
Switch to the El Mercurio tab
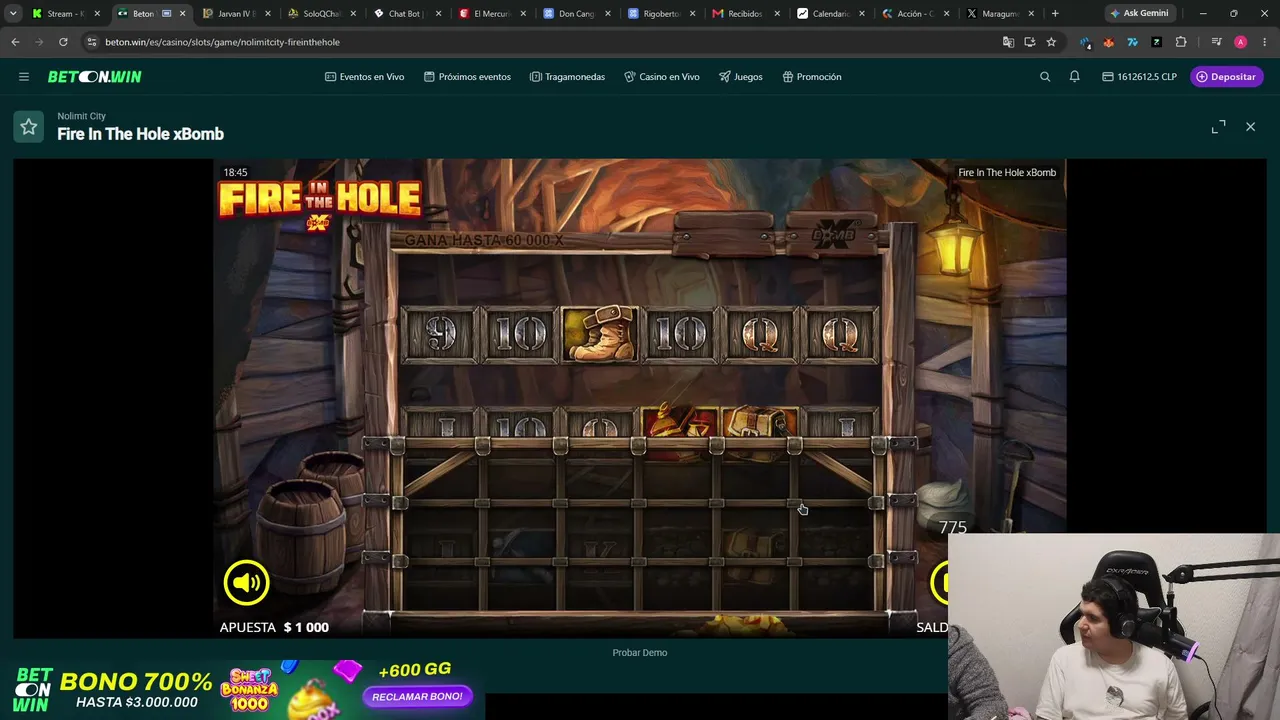tap(492, 14)
